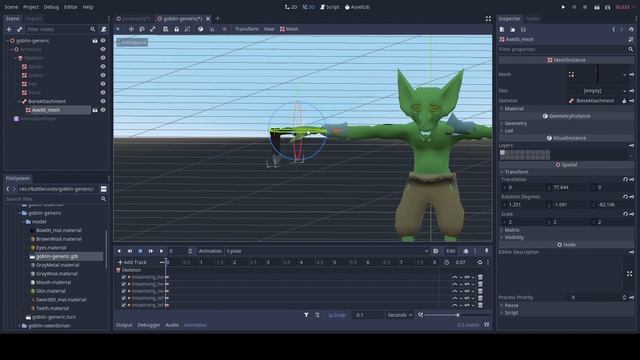Switch to the Script workspace
Viewport: 640px width, 360px height.
330,7
